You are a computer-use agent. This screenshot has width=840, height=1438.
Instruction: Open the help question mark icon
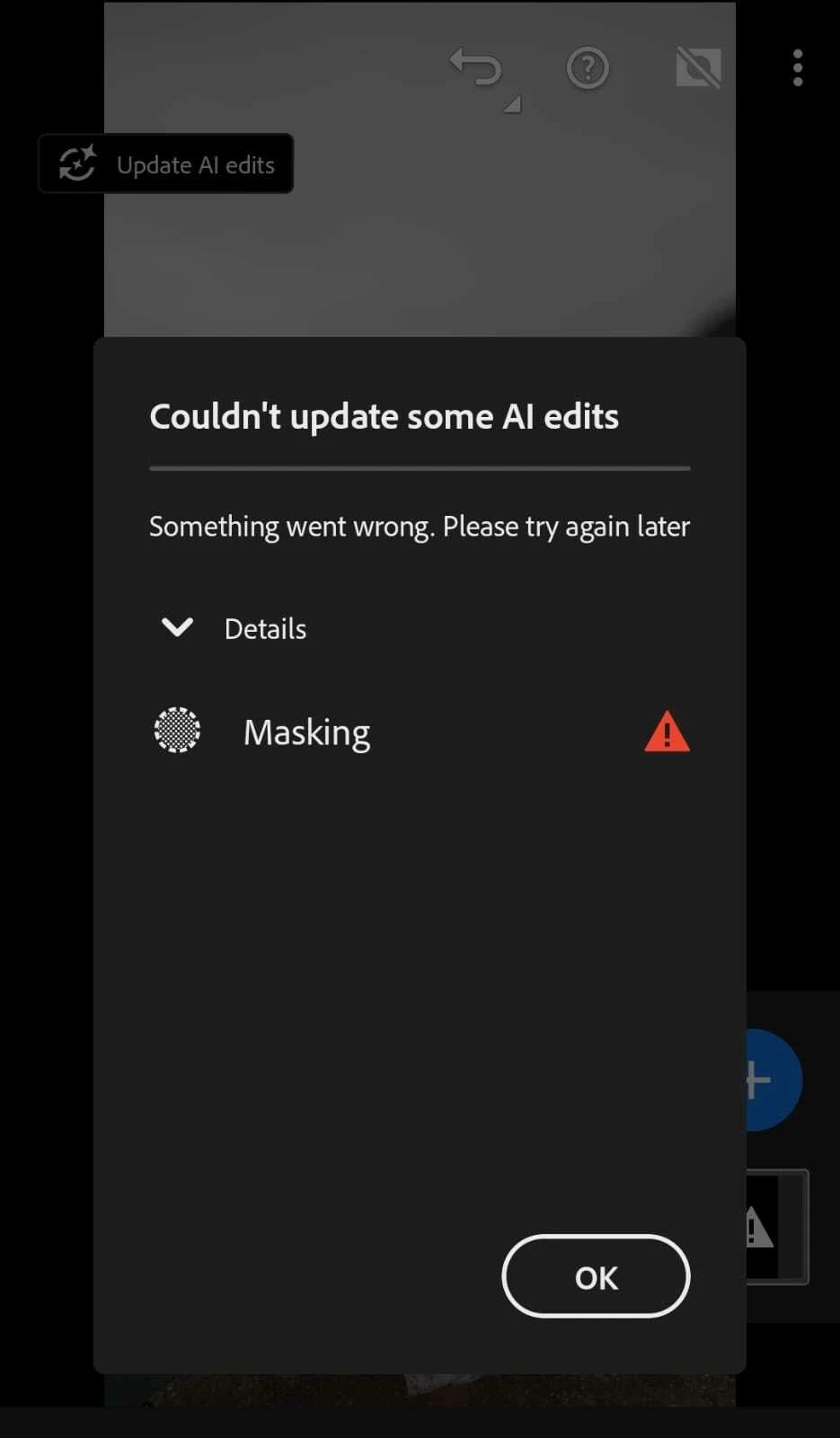[588, 68]
